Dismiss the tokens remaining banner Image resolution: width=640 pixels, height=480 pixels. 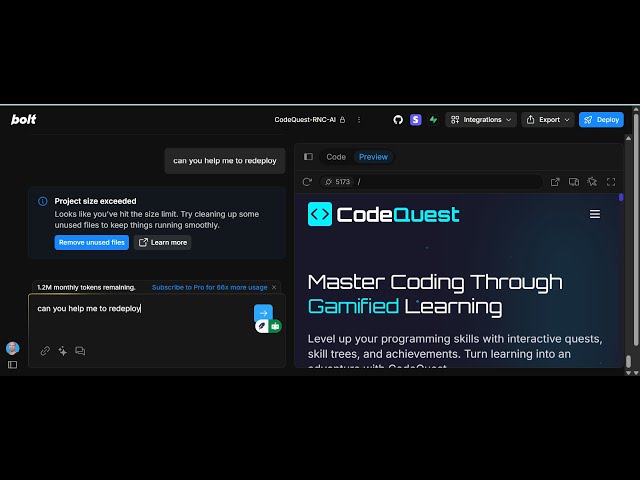coord(274,287)
